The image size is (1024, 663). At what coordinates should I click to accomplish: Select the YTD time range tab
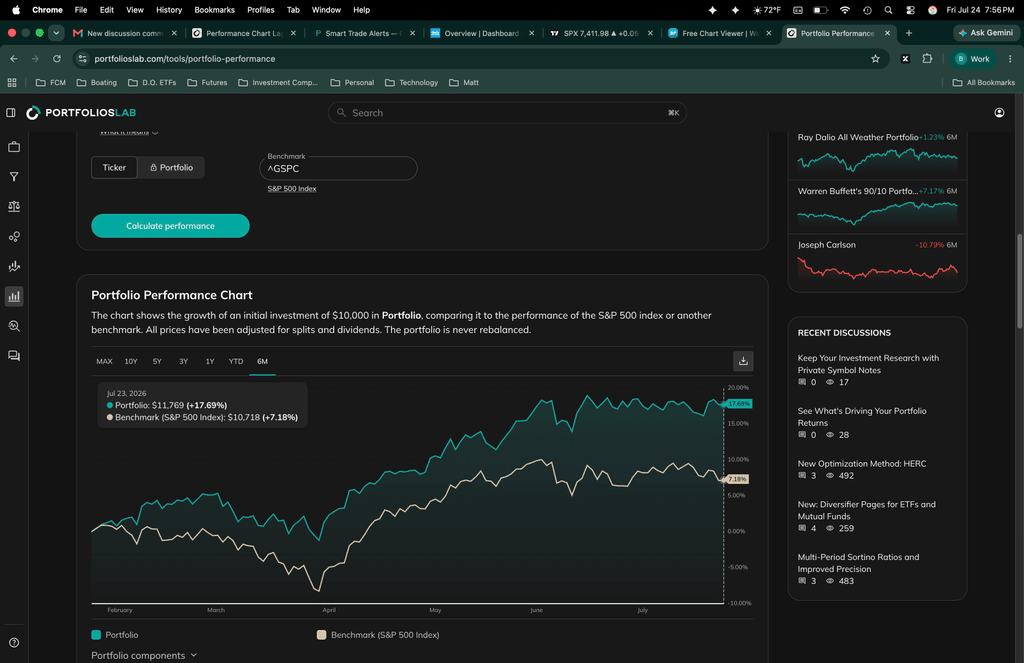(236, 361)
